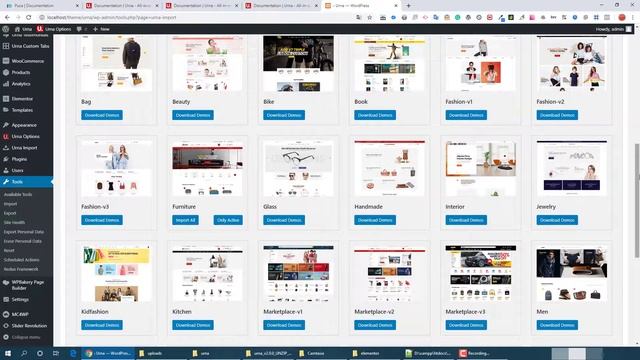Click the comments bubble in admin bar
The image size is (640, 360).
pos(81,29)
